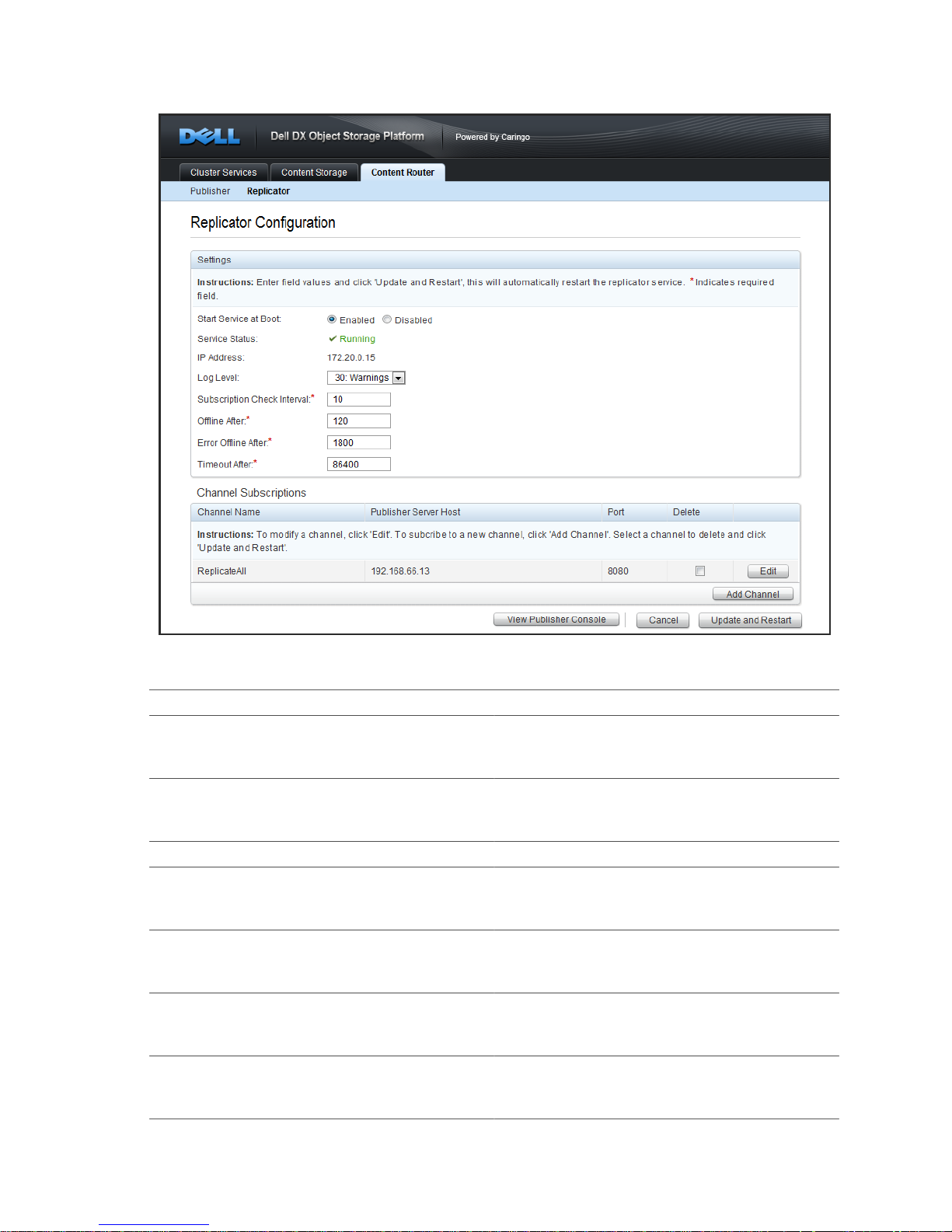952x1232 pixels.
Task: Click the Log Level label
Action: 218,378
